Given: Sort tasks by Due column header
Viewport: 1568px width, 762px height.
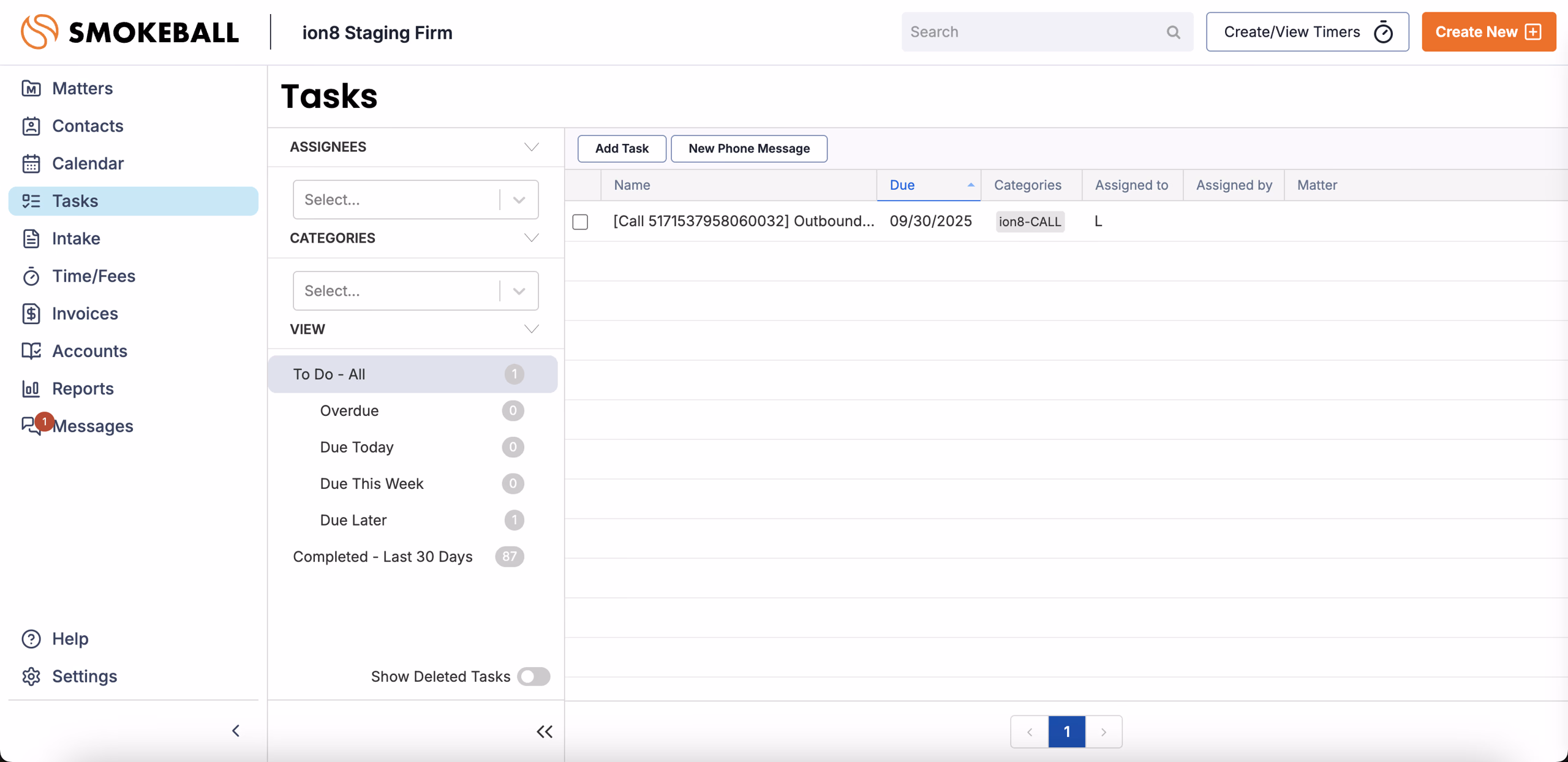Looking at the screenshot, I should pyautogui.click(x=927, y=185).
